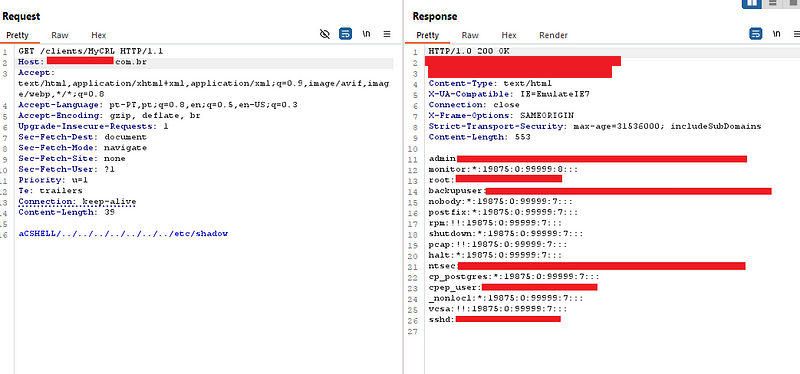Switch to Raw tab in Request
Screen dimensions: 800x374
60,35
